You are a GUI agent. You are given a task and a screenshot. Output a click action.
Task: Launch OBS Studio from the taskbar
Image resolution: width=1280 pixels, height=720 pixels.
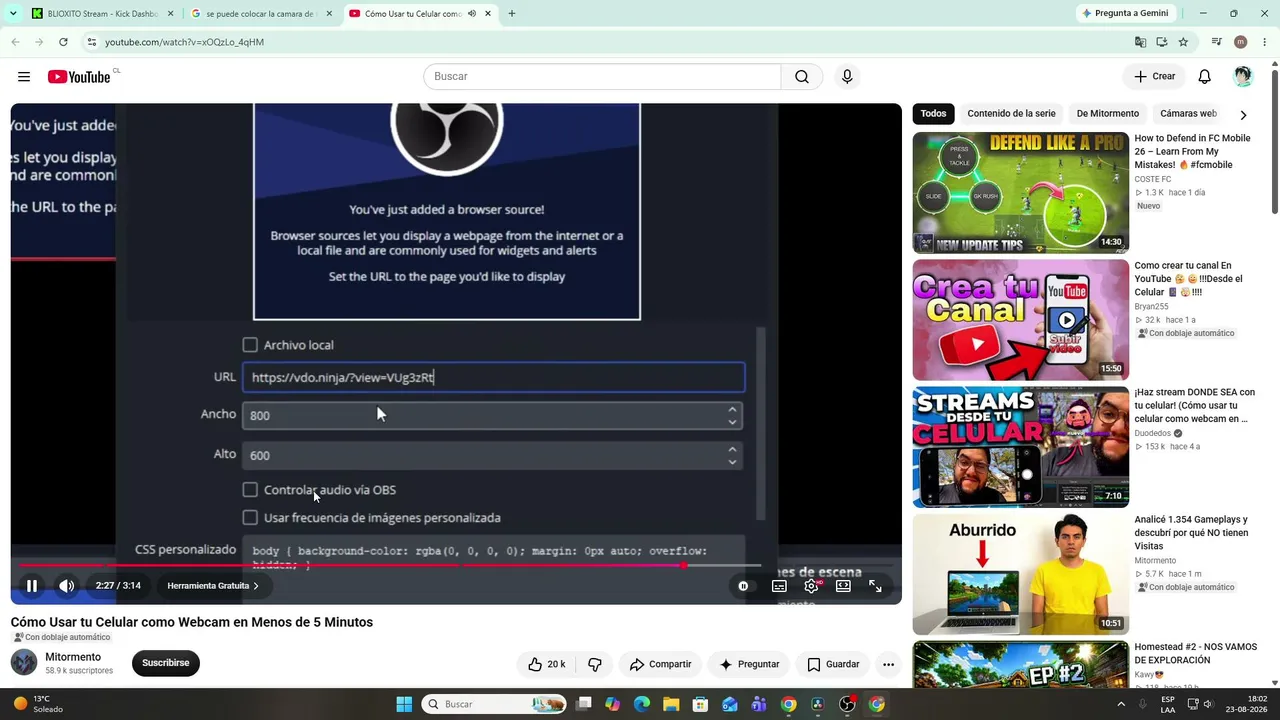click(x=847, y=704)
